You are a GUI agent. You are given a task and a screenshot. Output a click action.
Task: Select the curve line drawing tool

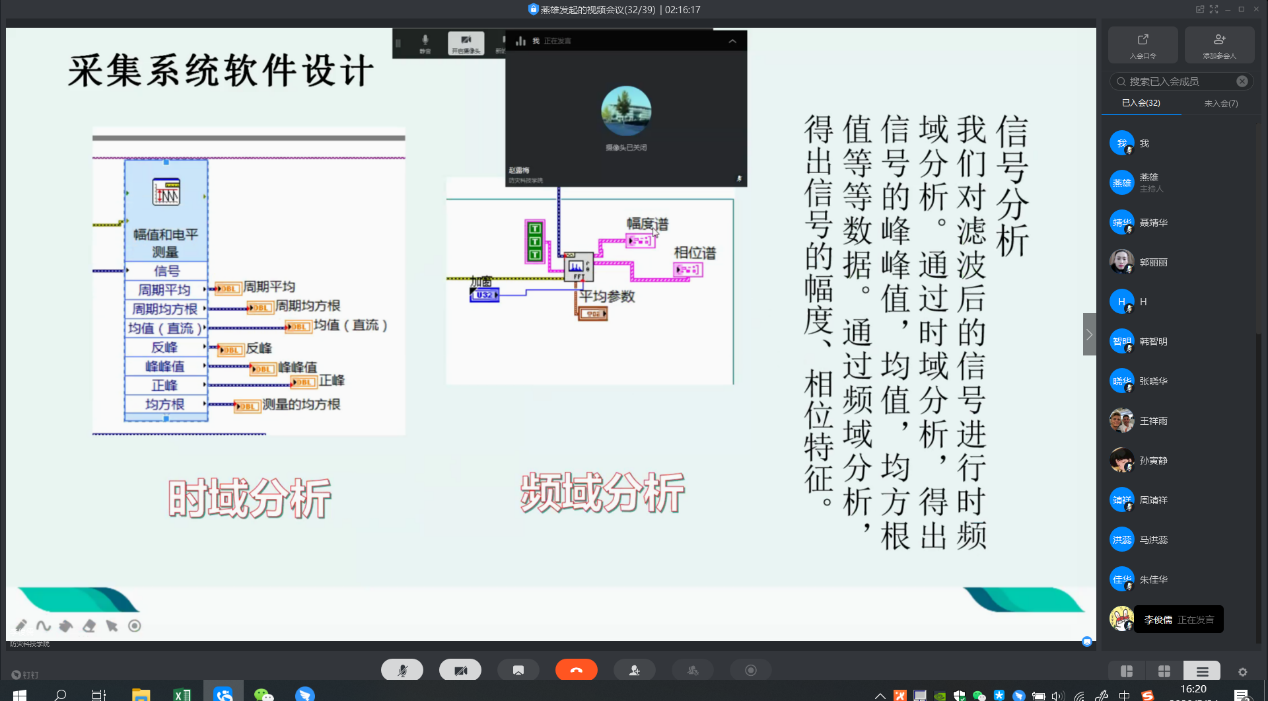point(44,626)
